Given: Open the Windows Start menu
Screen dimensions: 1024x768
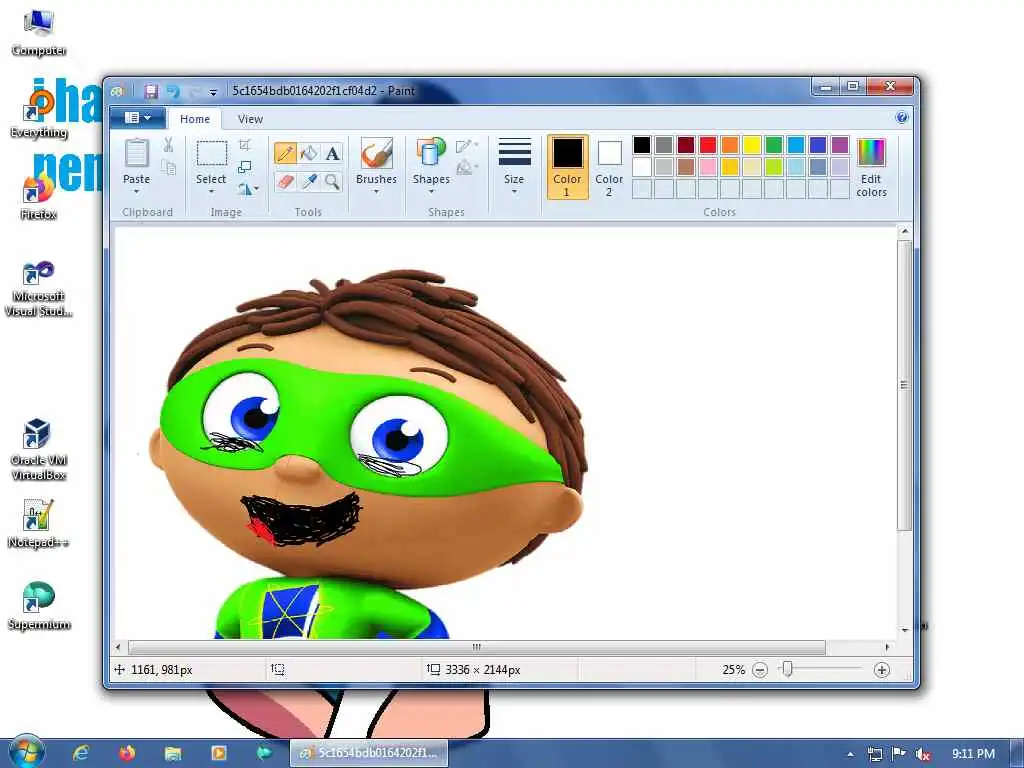Looking at the screenshot, I should tap(25, 752).
